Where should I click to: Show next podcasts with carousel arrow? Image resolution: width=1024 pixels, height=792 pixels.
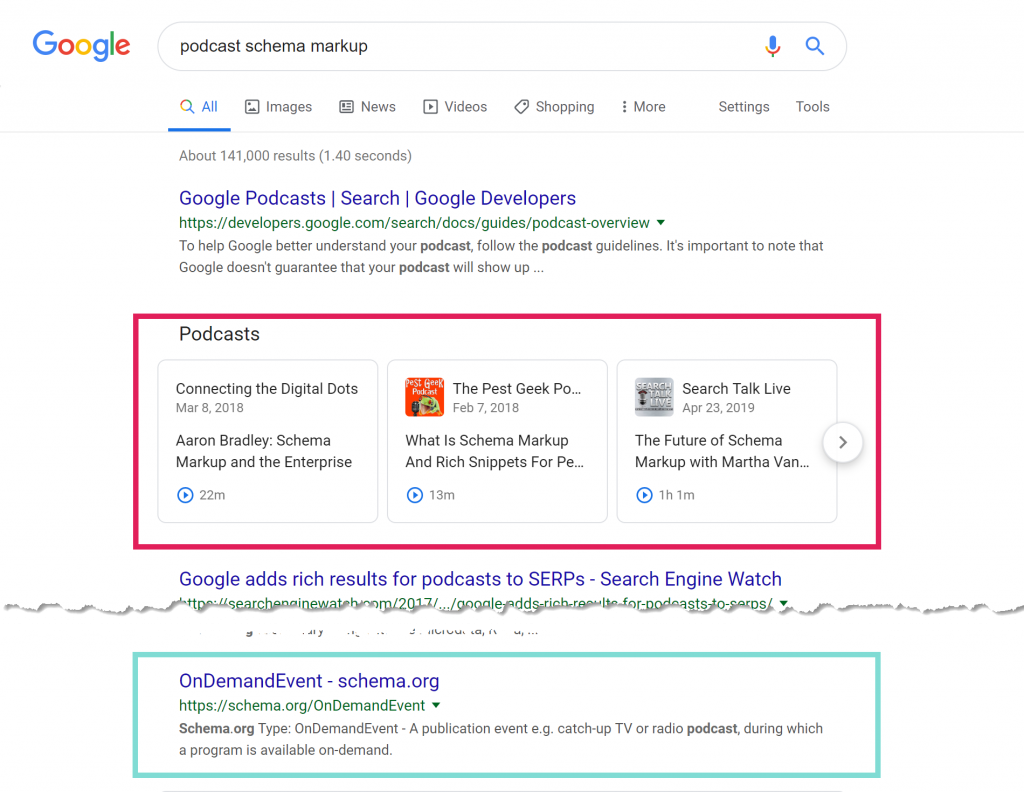click(842, 443)
